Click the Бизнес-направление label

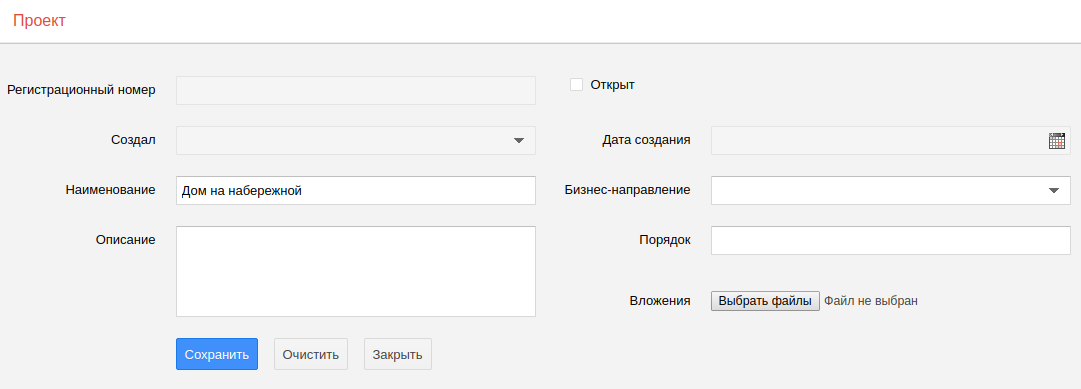click(x=627, y=190)
